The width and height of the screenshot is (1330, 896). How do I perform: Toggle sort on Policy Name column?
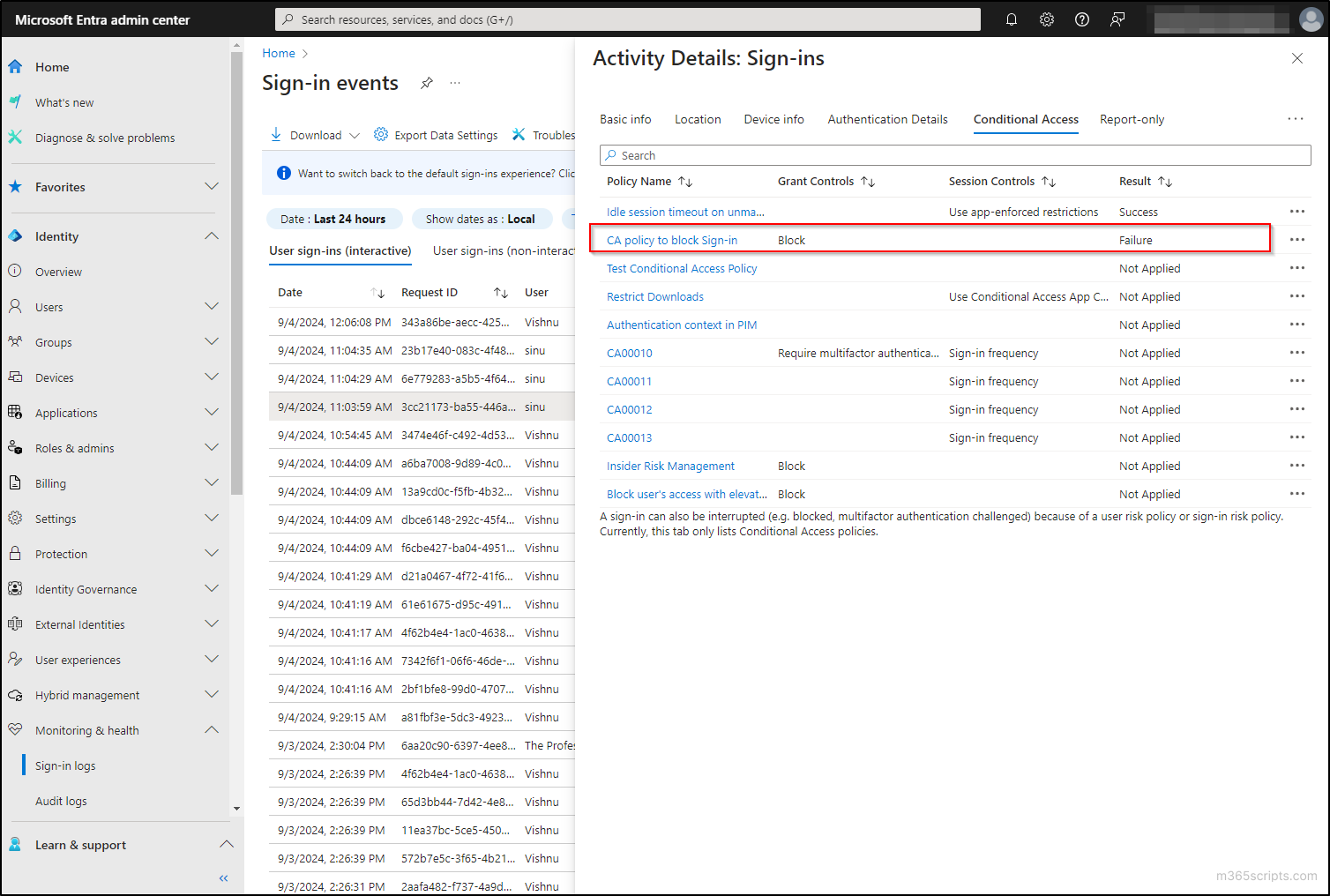(x=685, y=181)
